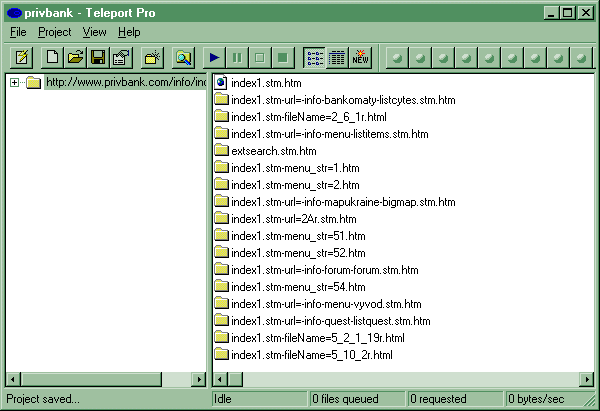The image size is (600, 411).
Task: Switch to details view mode
Action: (x=338, y=58)
